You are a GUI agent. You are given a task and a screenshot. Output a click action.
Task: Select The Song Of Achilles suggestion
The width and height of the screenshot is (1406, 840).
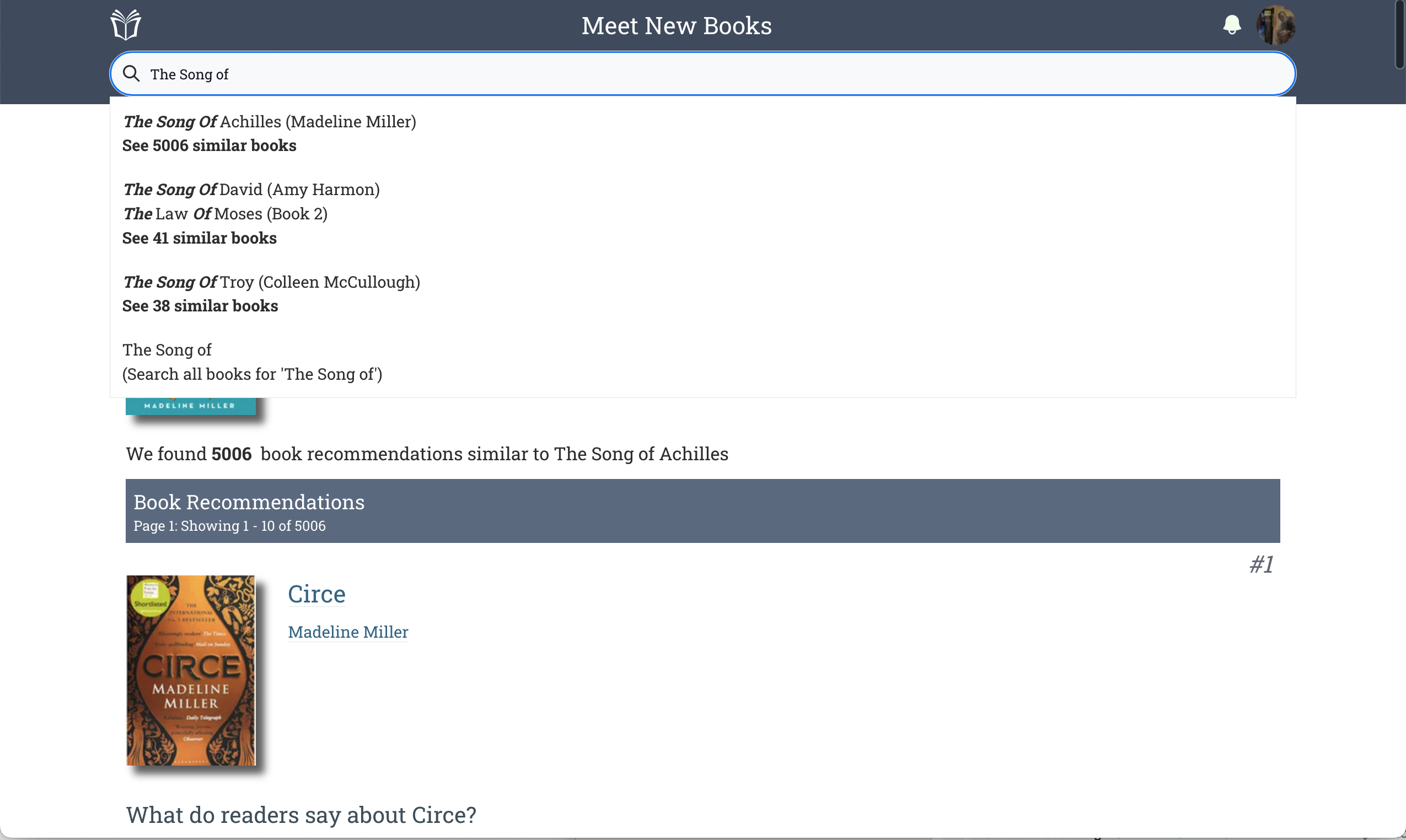click(x=270, y=122)
